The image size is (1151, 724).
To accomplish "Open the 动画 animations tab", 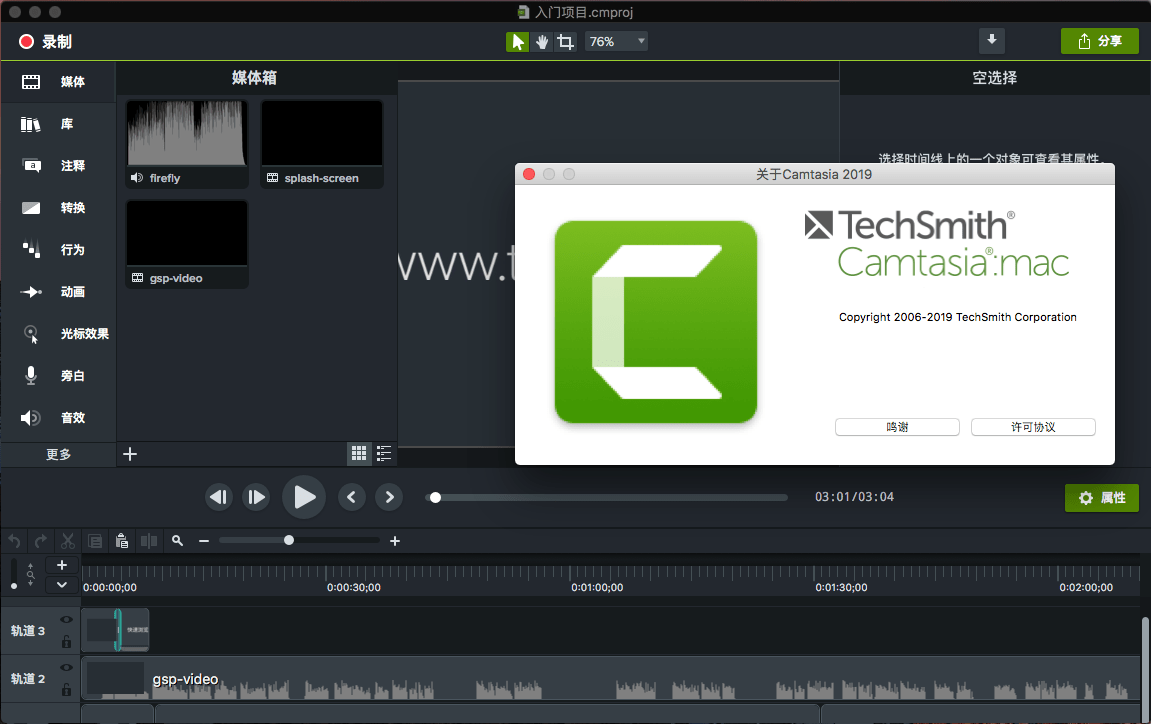I will coord(57,292).
